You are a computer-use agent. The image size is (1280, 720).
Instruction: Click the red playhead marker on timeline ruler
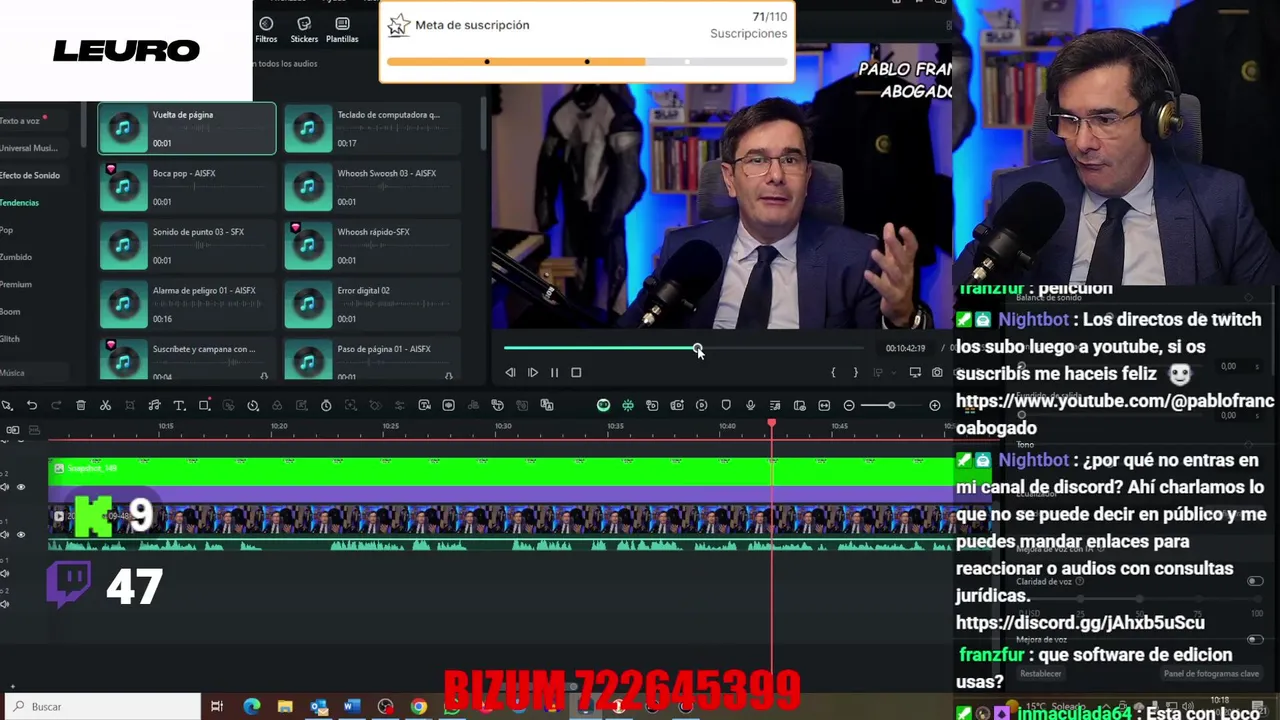pos(772,425)
